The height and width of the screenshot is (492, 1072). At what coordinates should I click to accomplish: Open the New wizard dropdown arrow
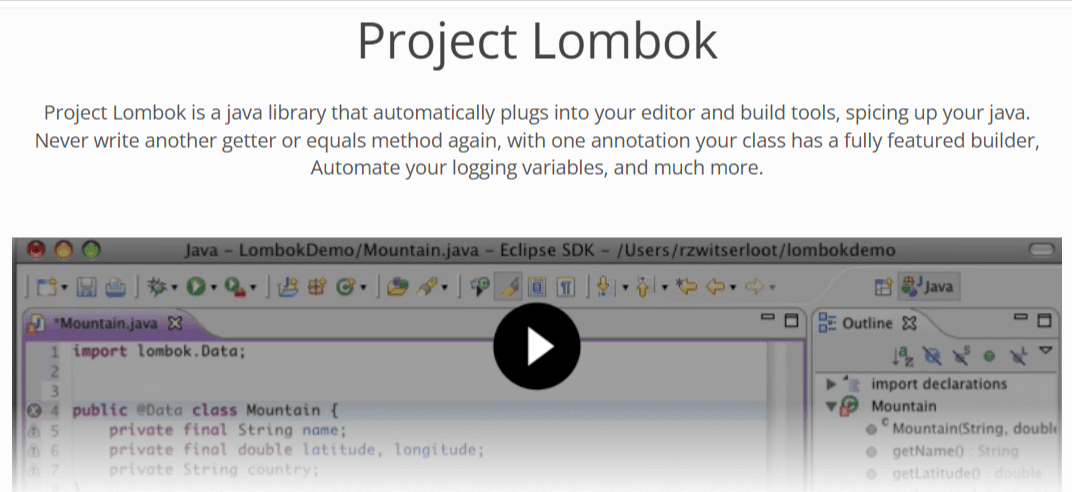click(64, 288)
